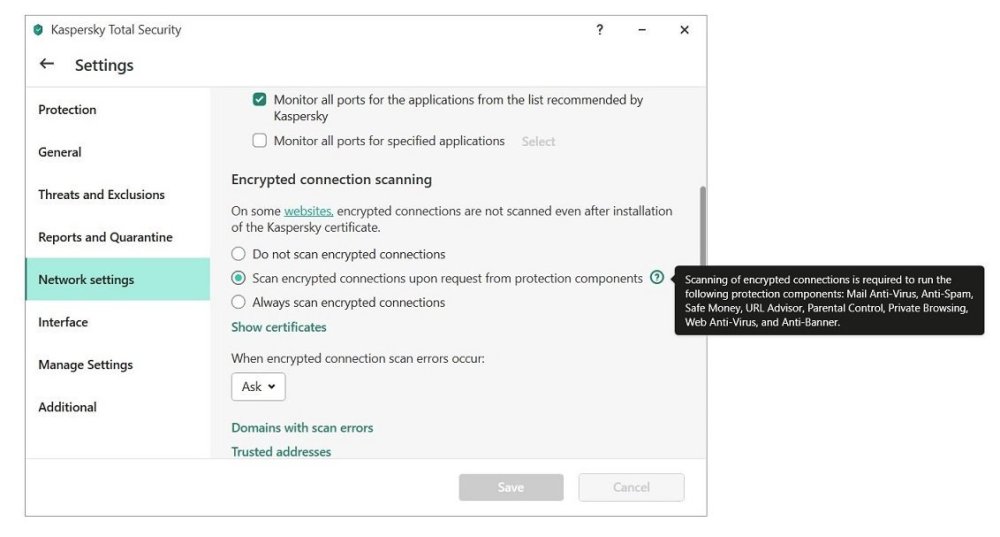Image resolution: width=1000 pixels, height=537 pixels.
Task: Switch to Reports and Quarantine section
Action: point(105,237)
